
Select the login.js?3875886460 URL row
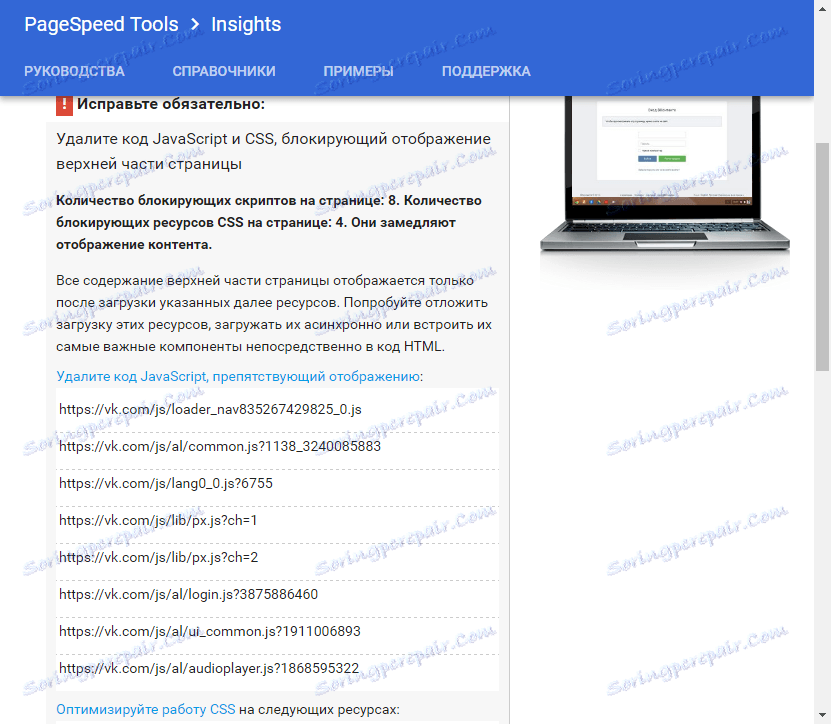click(277, 595)
